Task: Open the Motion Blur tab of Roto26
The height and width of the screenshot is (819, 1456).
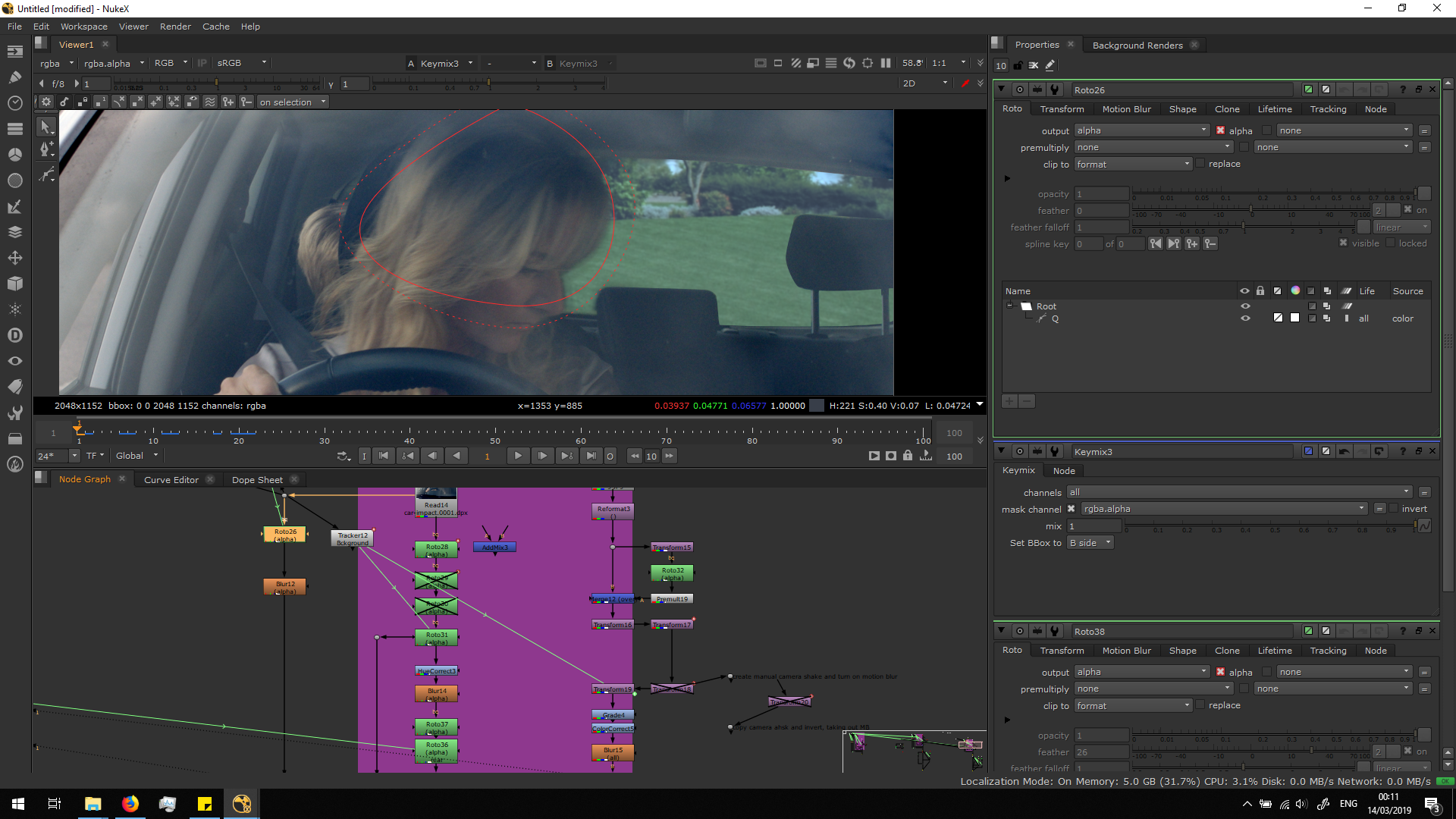Action: (1126, 109)
